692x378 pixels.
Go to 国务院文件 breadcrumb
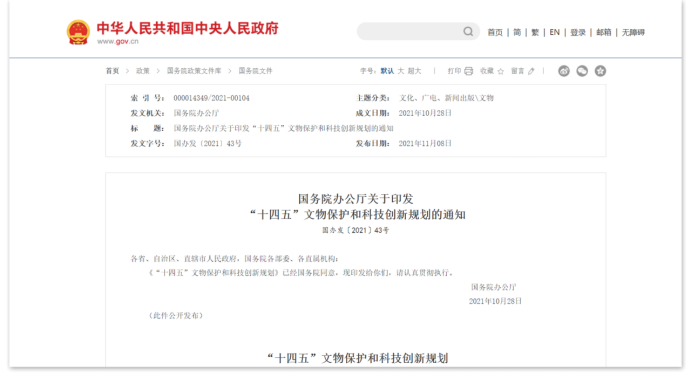click(x=256, y=71)
